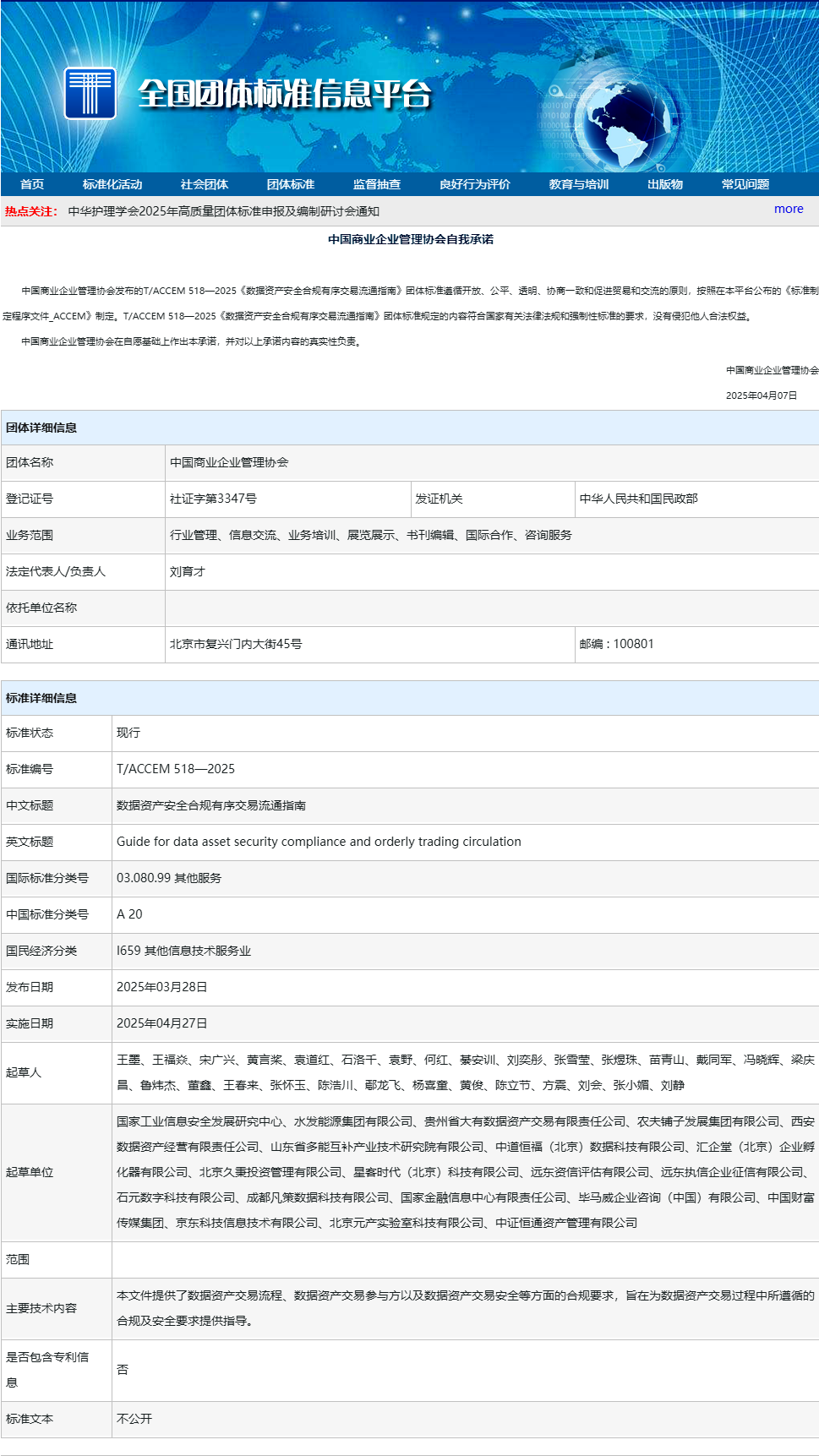Open the 首页 navigation item
Viewport: 819px width, 1456px height.
pyautogui.click(x=32, y=184)
